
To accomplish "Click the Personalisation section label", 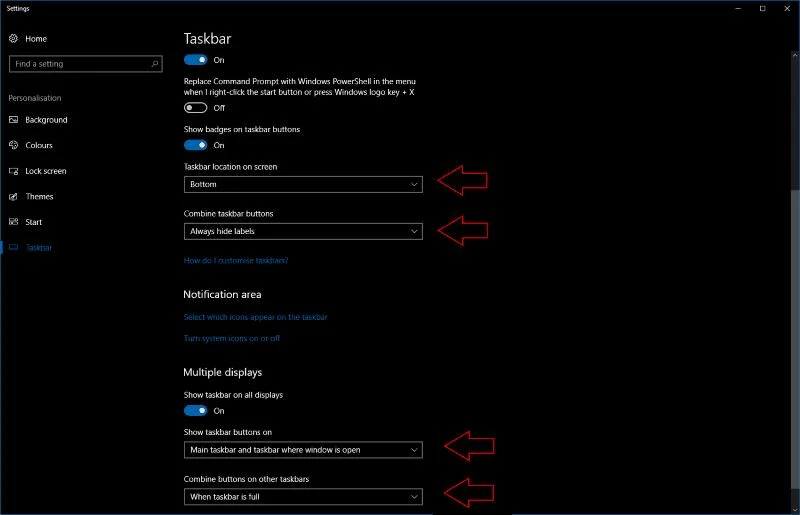I will click(x=35, y=98).
